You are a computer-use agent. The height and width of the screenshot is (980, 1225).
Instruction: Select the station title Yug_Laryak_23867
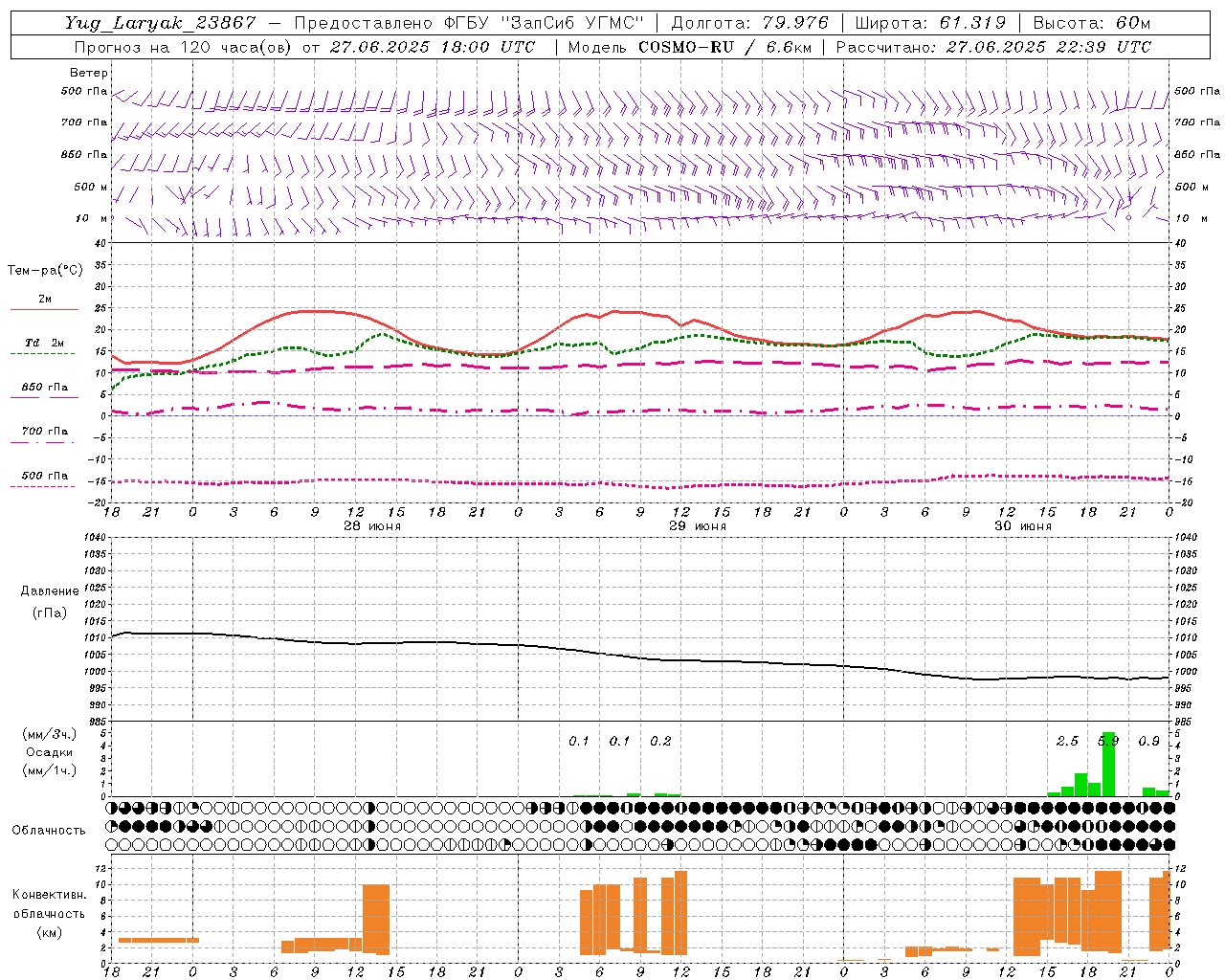point(160,23)
